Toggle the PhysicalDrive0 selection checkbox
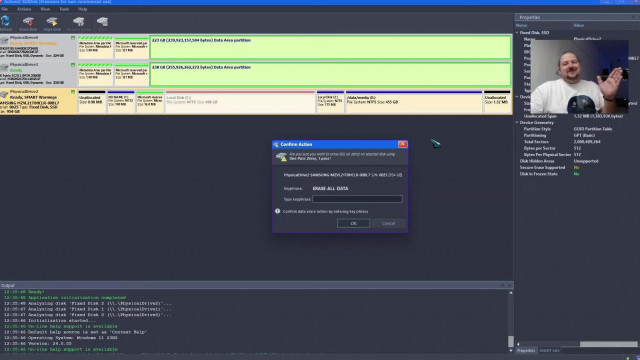 point(73,38)
